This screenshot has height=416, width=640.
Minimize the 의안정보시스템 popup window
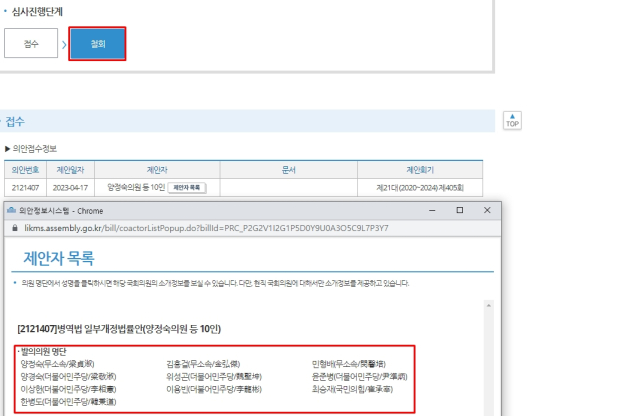pos(432,211)
